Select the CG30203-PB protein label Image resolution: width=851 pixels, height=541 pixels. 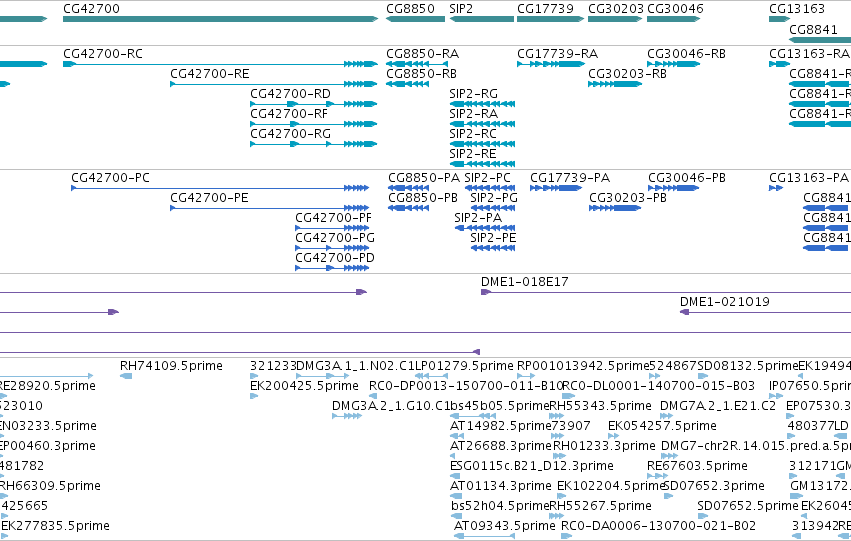tap(628, 198)
